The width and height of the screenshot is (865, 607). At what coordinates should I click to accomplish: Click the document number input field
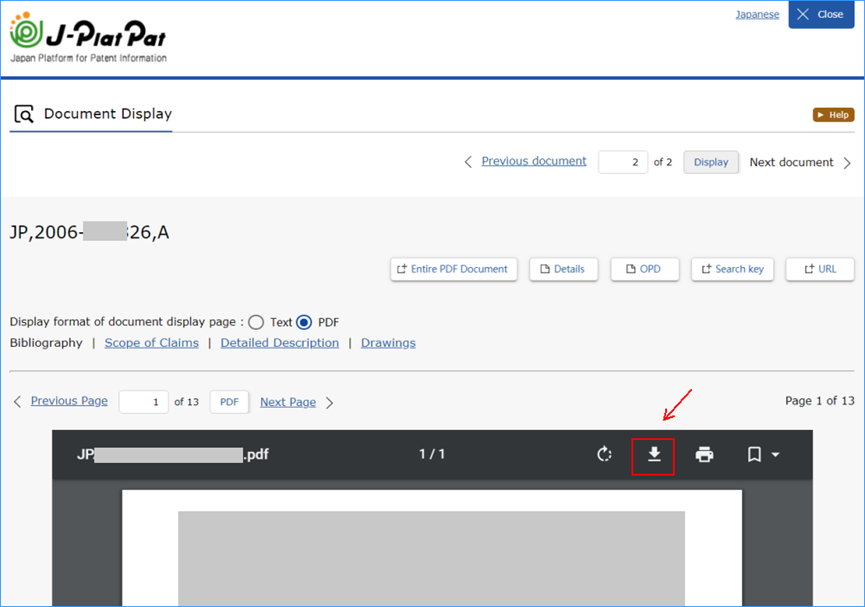(623, 162)
